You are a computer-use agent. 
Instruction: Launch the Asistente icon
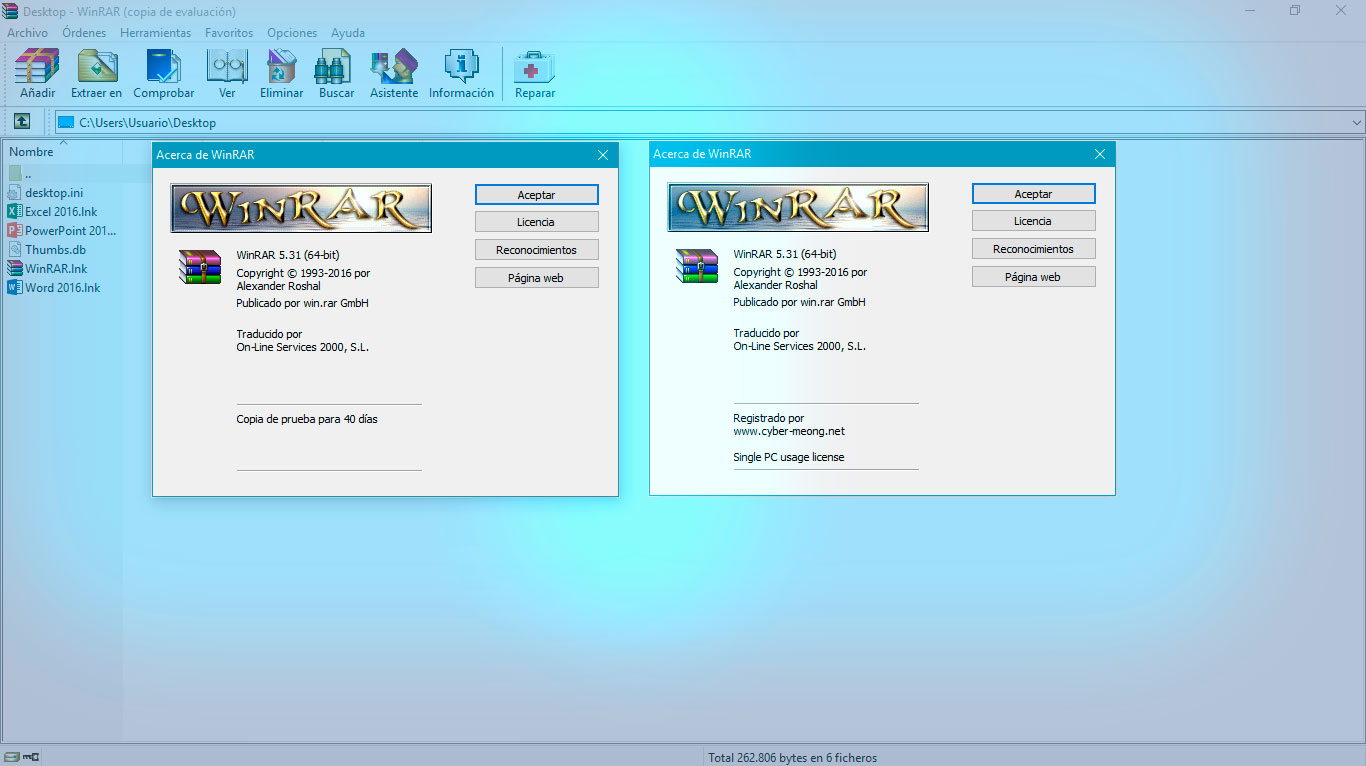[393, 70]
